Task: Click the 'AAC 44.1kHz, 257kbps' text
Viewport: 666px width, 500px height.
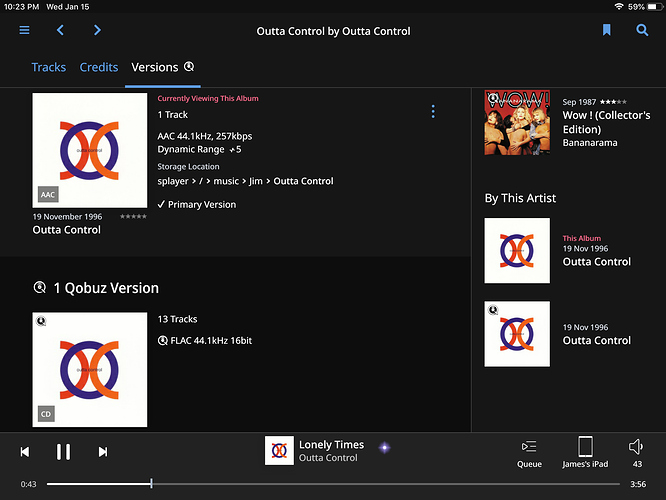Action: point(205,136)
